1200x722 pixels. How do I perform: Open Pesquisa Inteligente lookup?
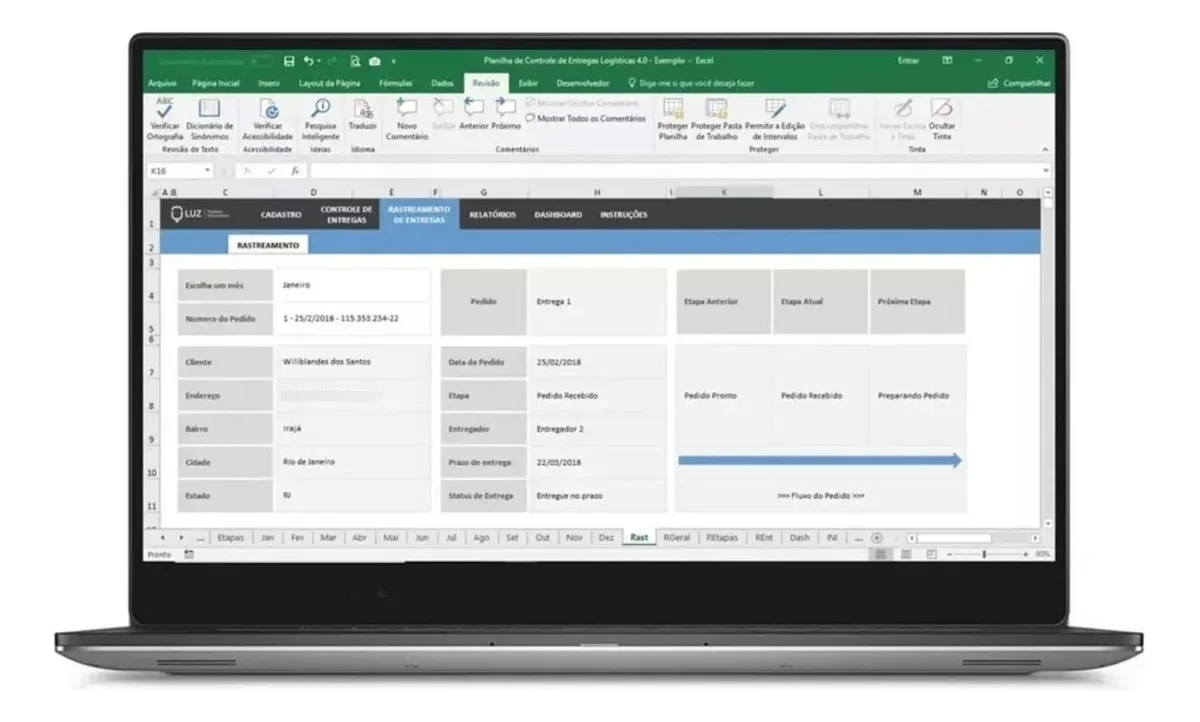pos(320,119)
